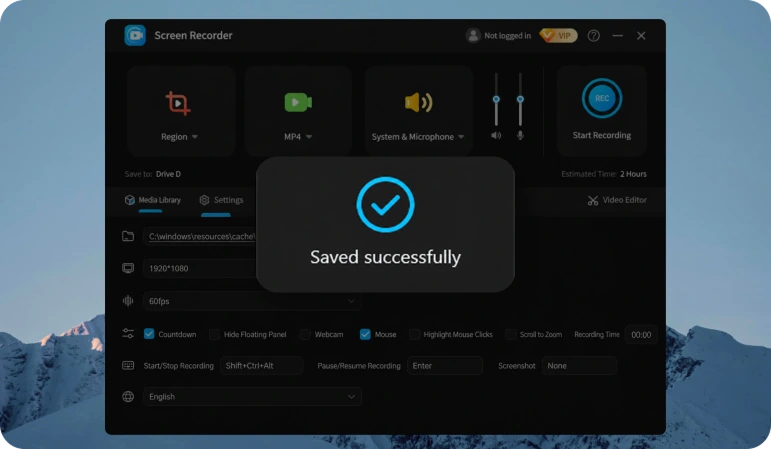This screenshot has width=771, height=449.
Task: Mute the microphone icon under the slider
Action: (x=520, y=135)
